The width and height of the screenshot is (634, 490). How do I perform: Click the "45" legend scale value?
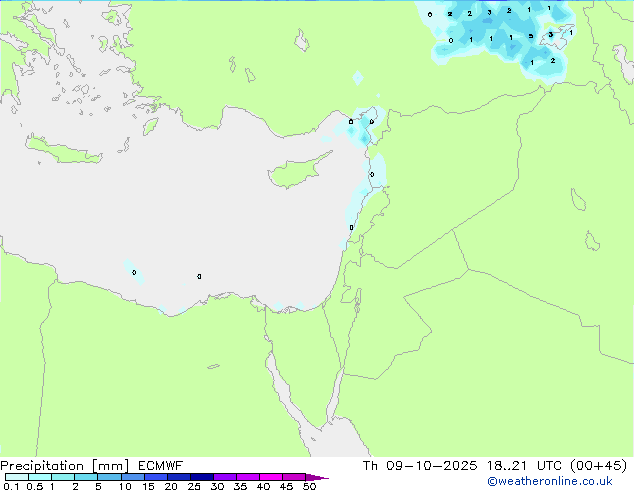click(x=286, y=486)
